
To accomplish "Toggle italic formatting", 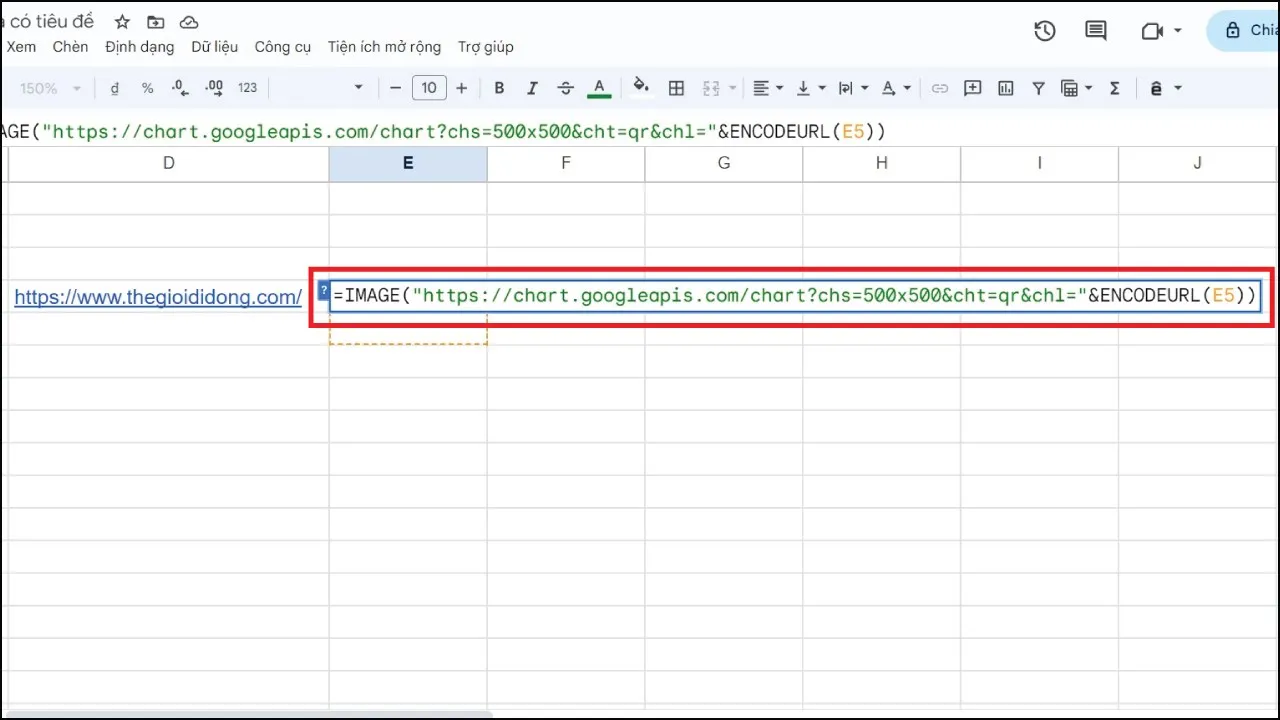I will pyautogui.click(x=532, y=88).
